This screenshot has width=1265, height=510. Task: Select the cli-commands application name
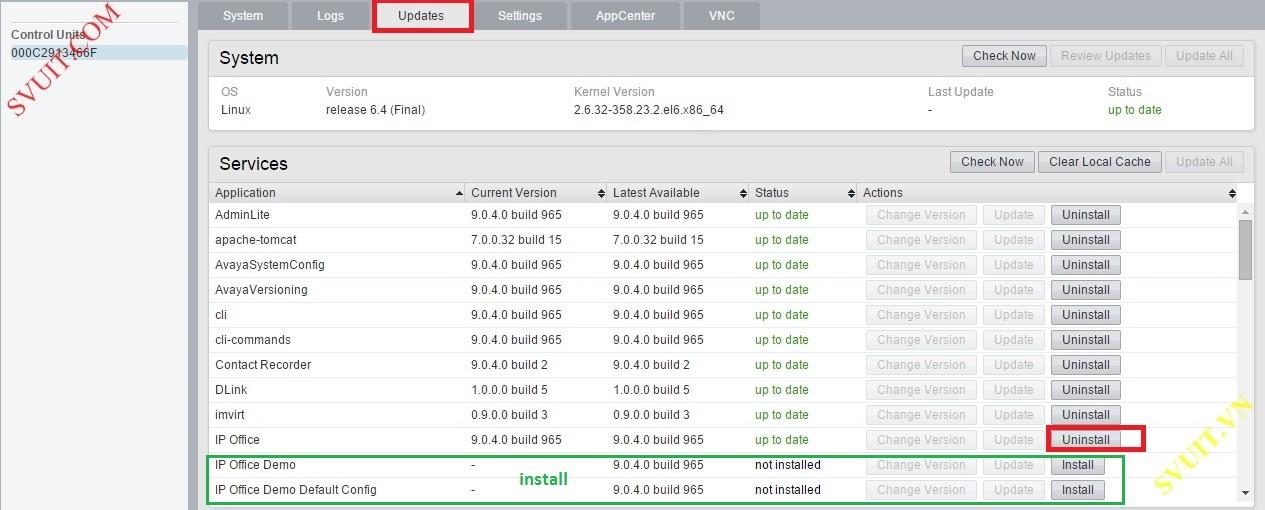253,340
